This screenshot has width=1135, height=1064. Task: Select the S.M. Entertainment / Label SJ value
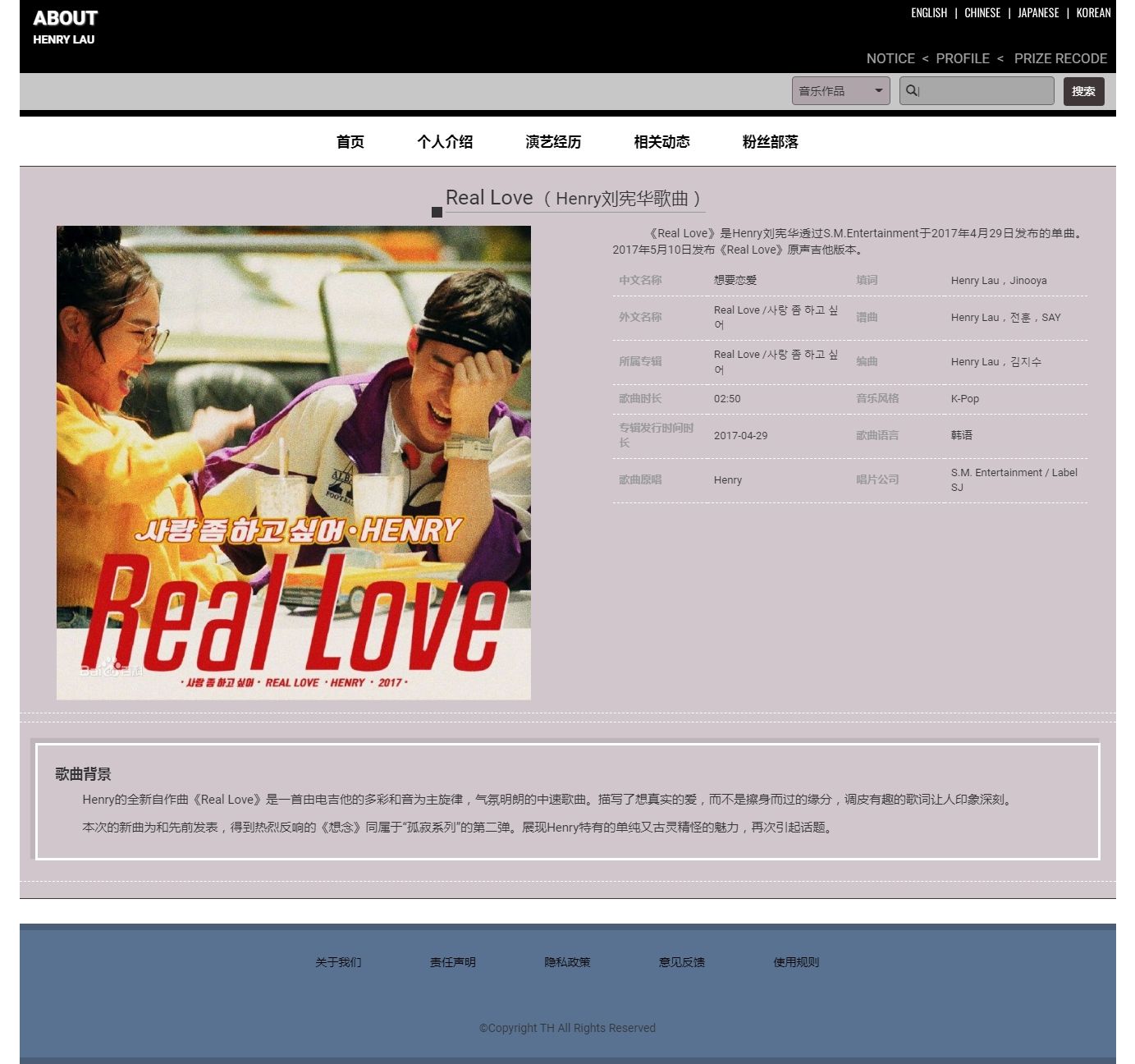1014,479
